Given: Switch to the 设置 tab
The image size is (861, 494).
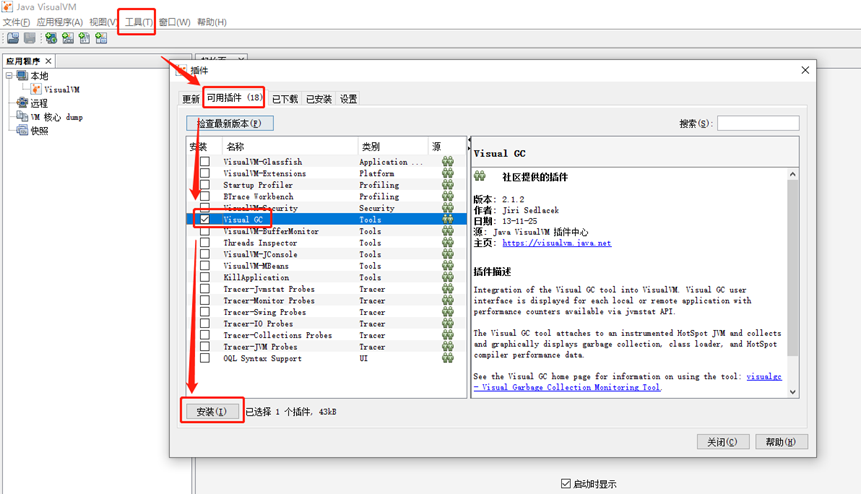Looking at the screenshot, I should pyautogui.click(x=348, y=99).
